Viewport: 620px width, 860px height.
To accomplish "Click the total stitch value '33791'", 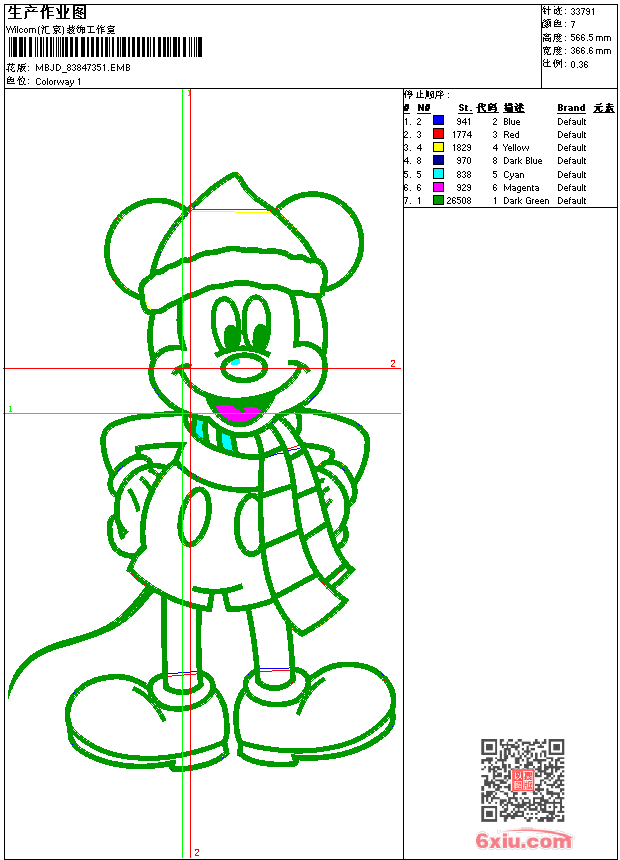I will pos(583,12).
